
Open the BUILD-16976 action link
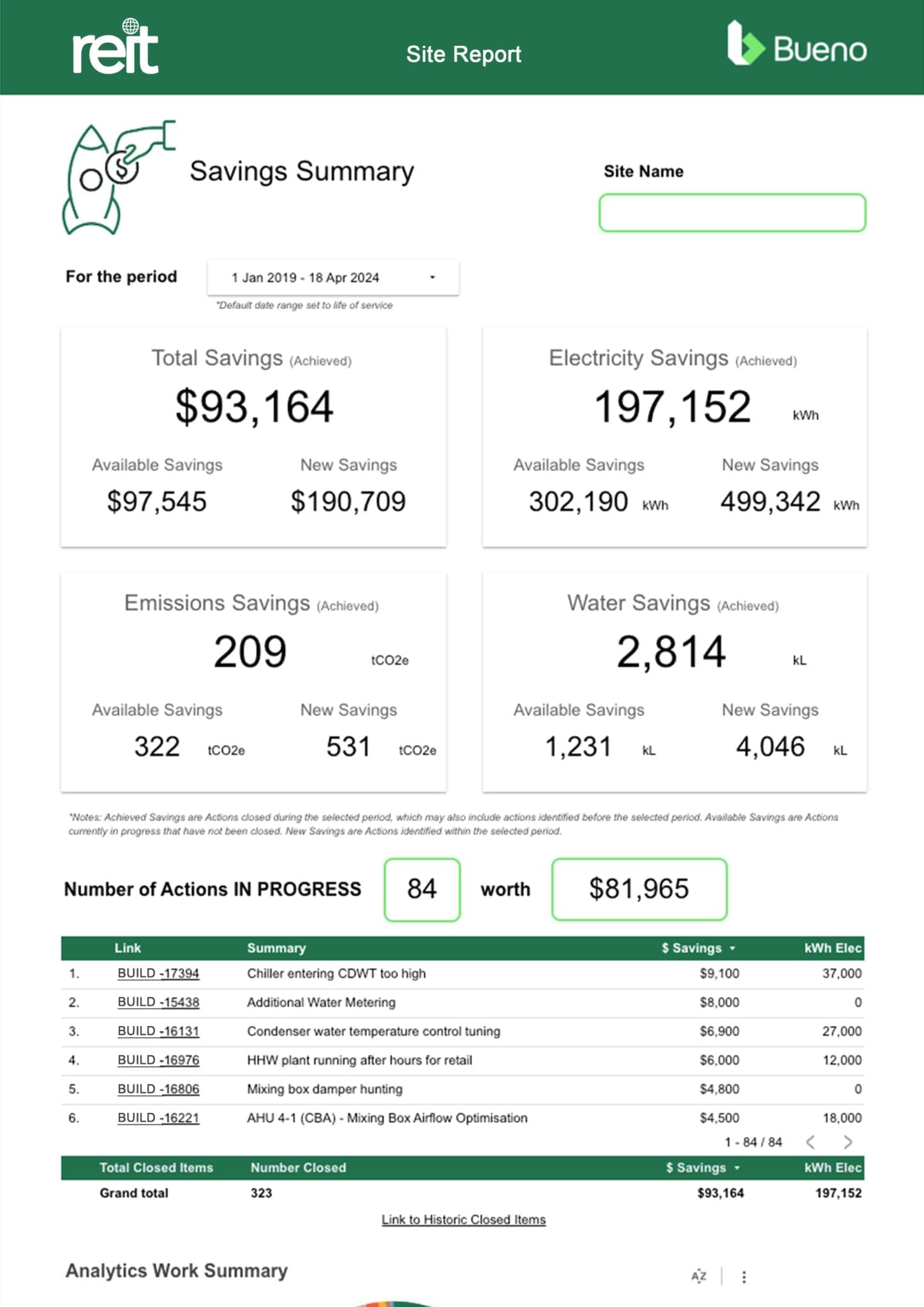click(x=158, y=1060)
